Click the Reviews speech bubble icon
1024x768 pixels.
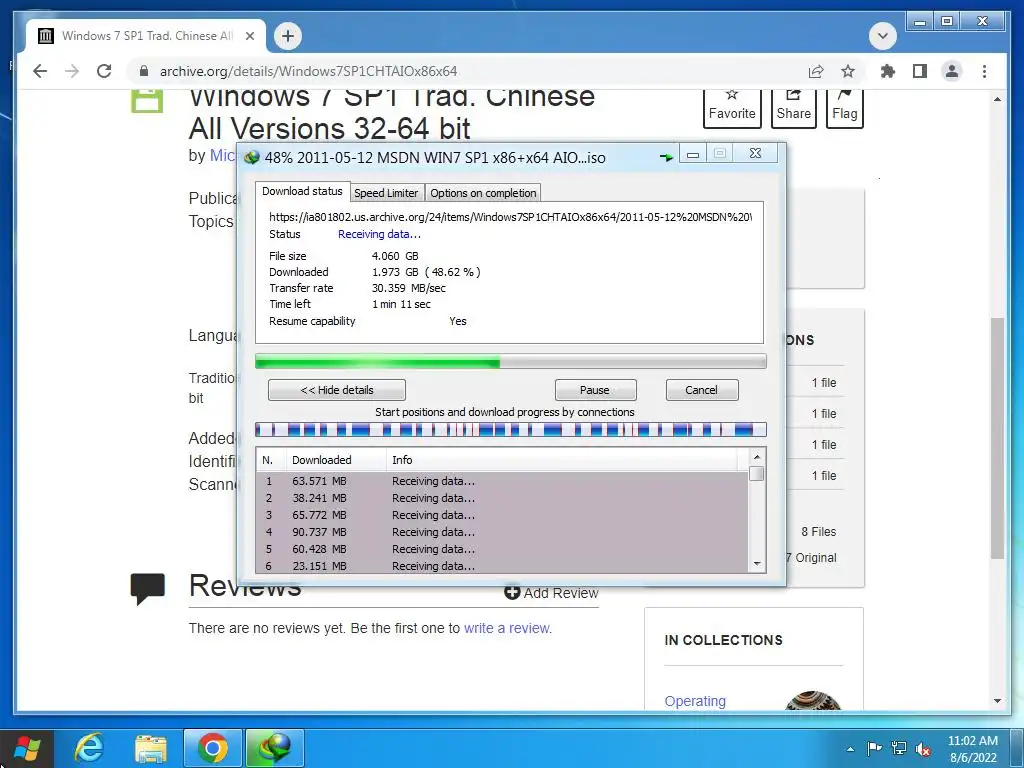click(148, 588)
